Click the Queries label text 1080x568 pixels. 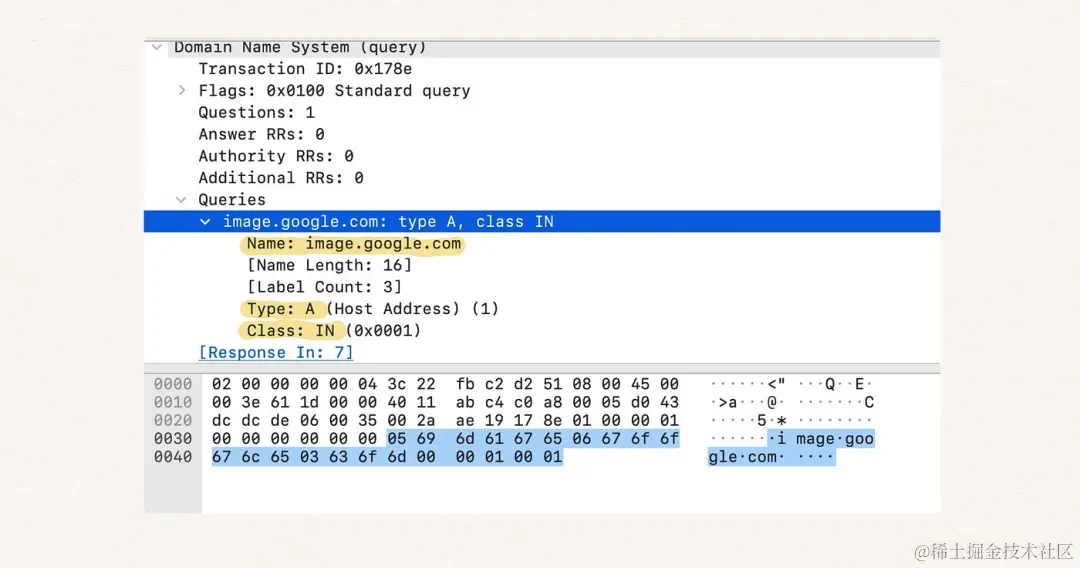point(231,200)
